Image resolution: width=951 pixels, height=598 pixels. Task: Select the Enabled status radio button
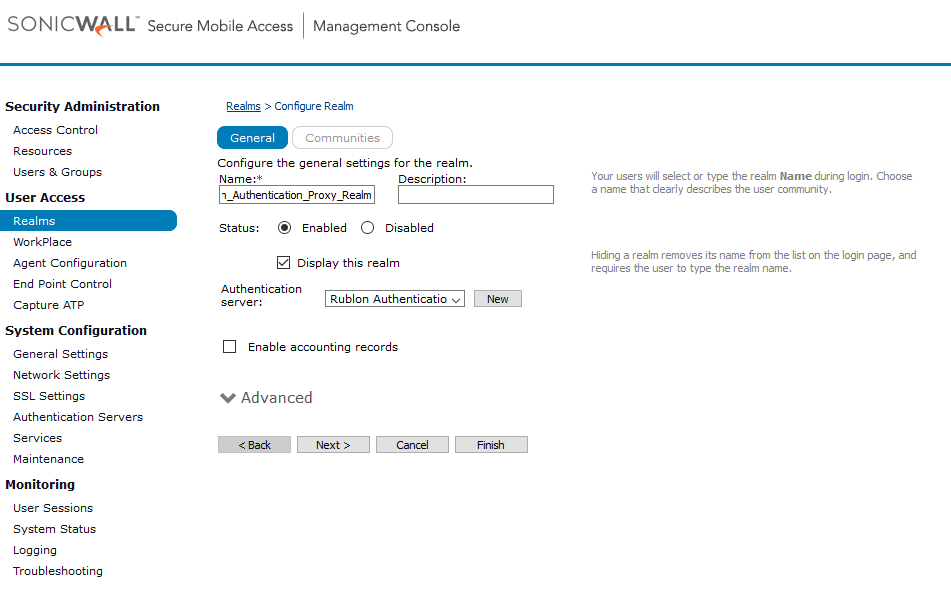285,228
